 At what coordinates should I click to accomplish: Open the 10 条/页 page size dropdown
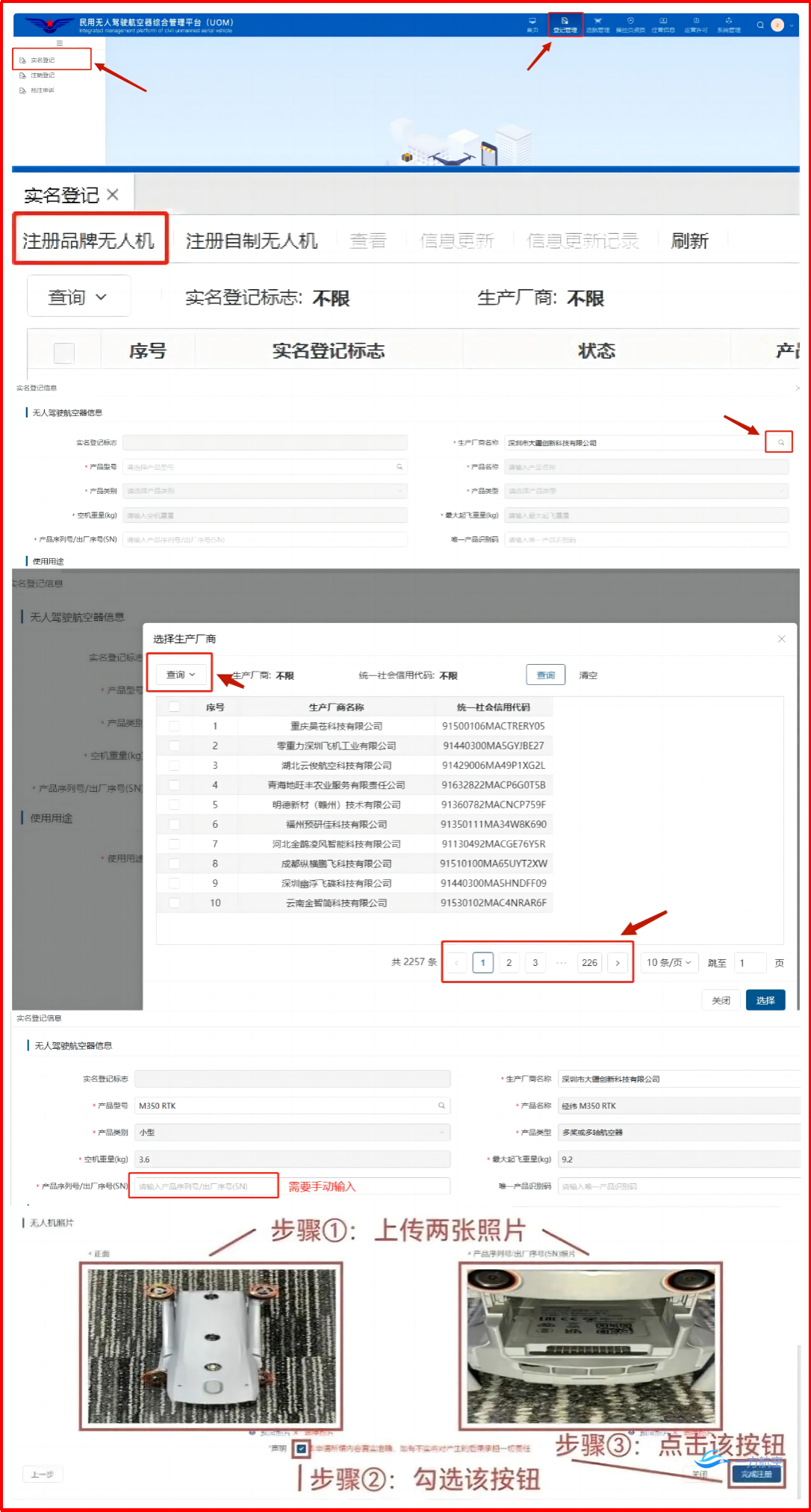pos(668,962)
